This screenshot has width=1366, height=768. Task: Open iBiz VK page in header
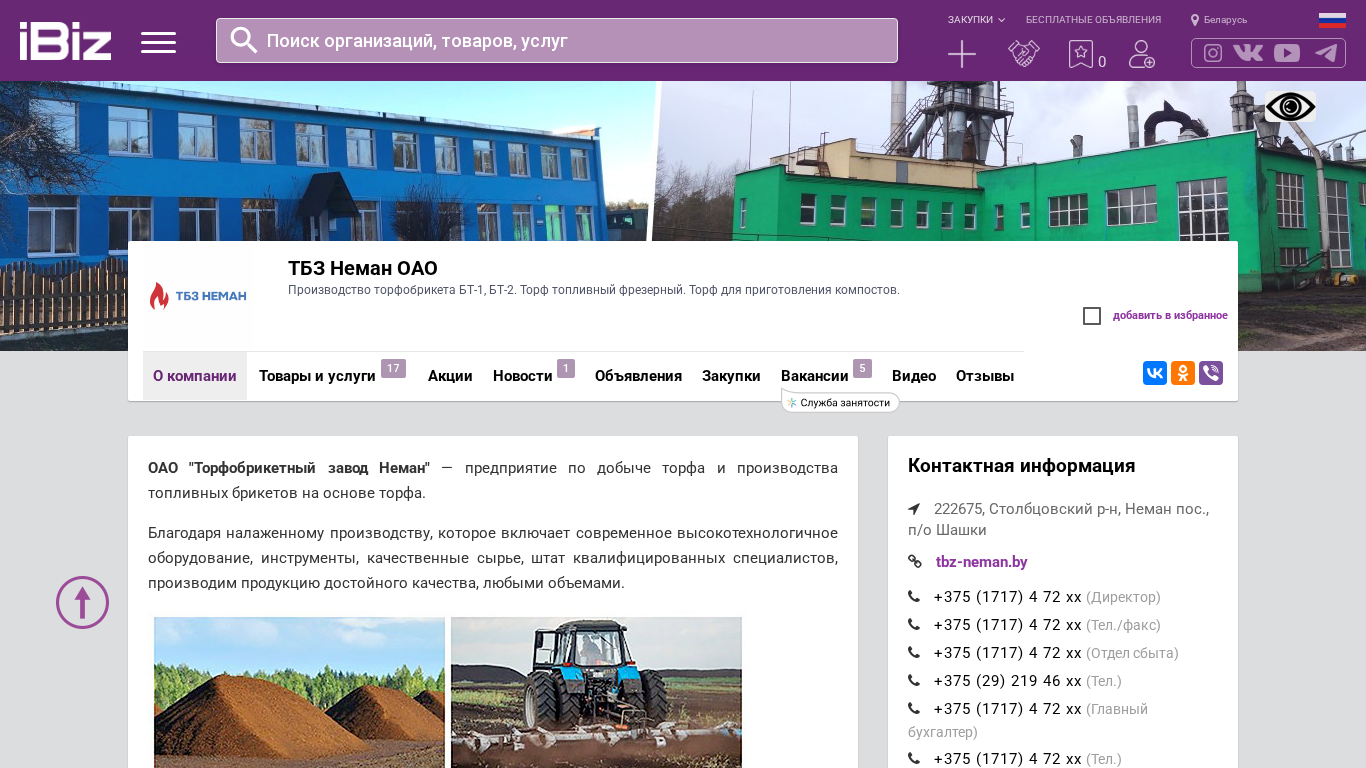click(x=1248, y=53)
